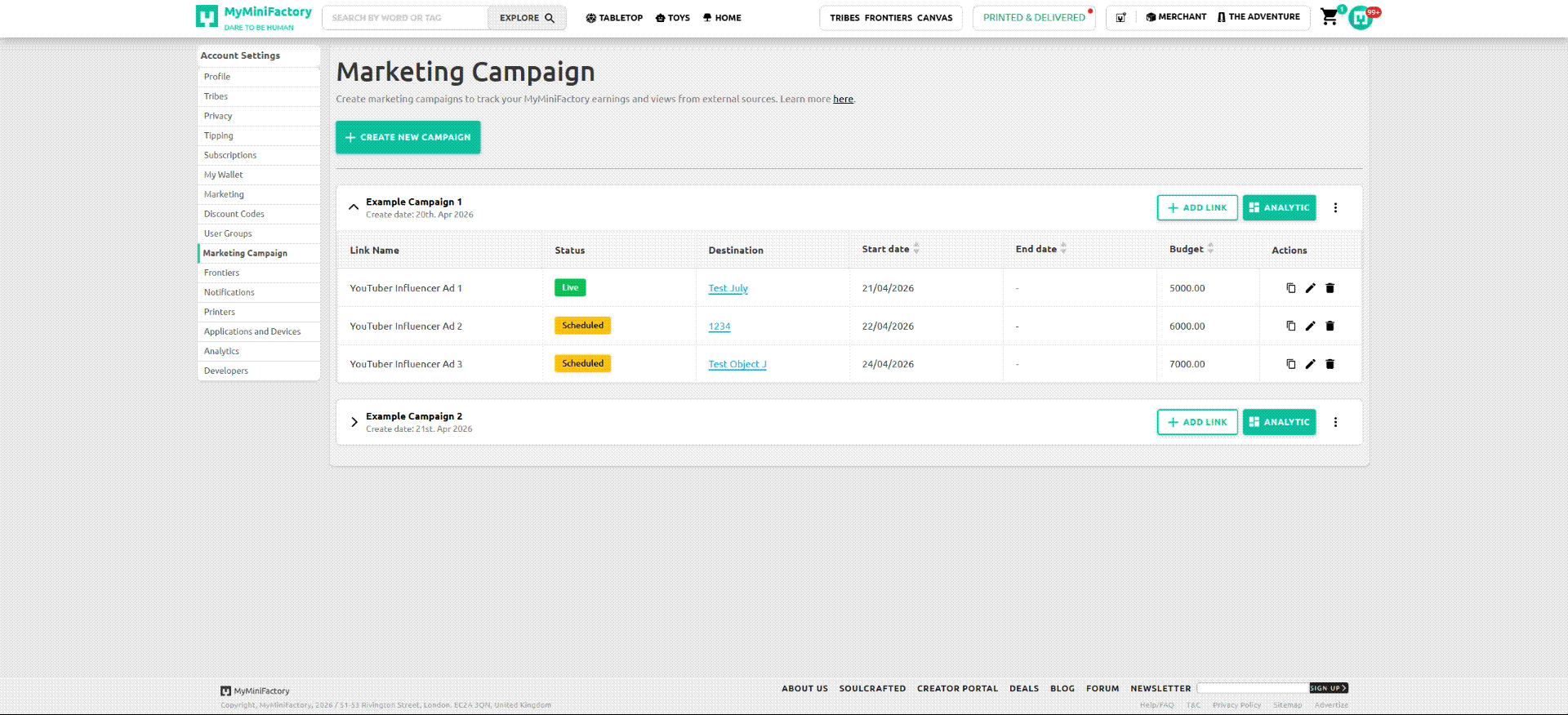
Task: Open the icon left of Merchant
Action: point(1121,17)
